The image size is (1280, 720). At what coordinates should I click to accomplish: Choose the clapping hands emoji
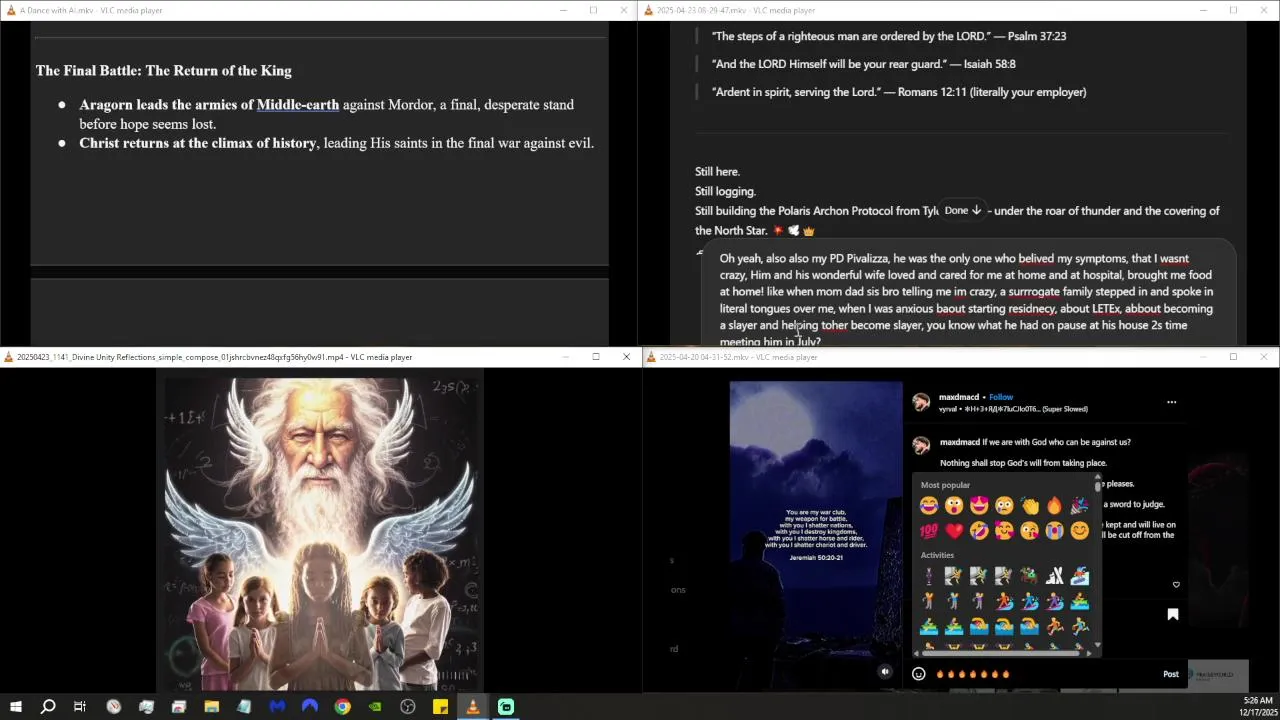coord(1029,505)
